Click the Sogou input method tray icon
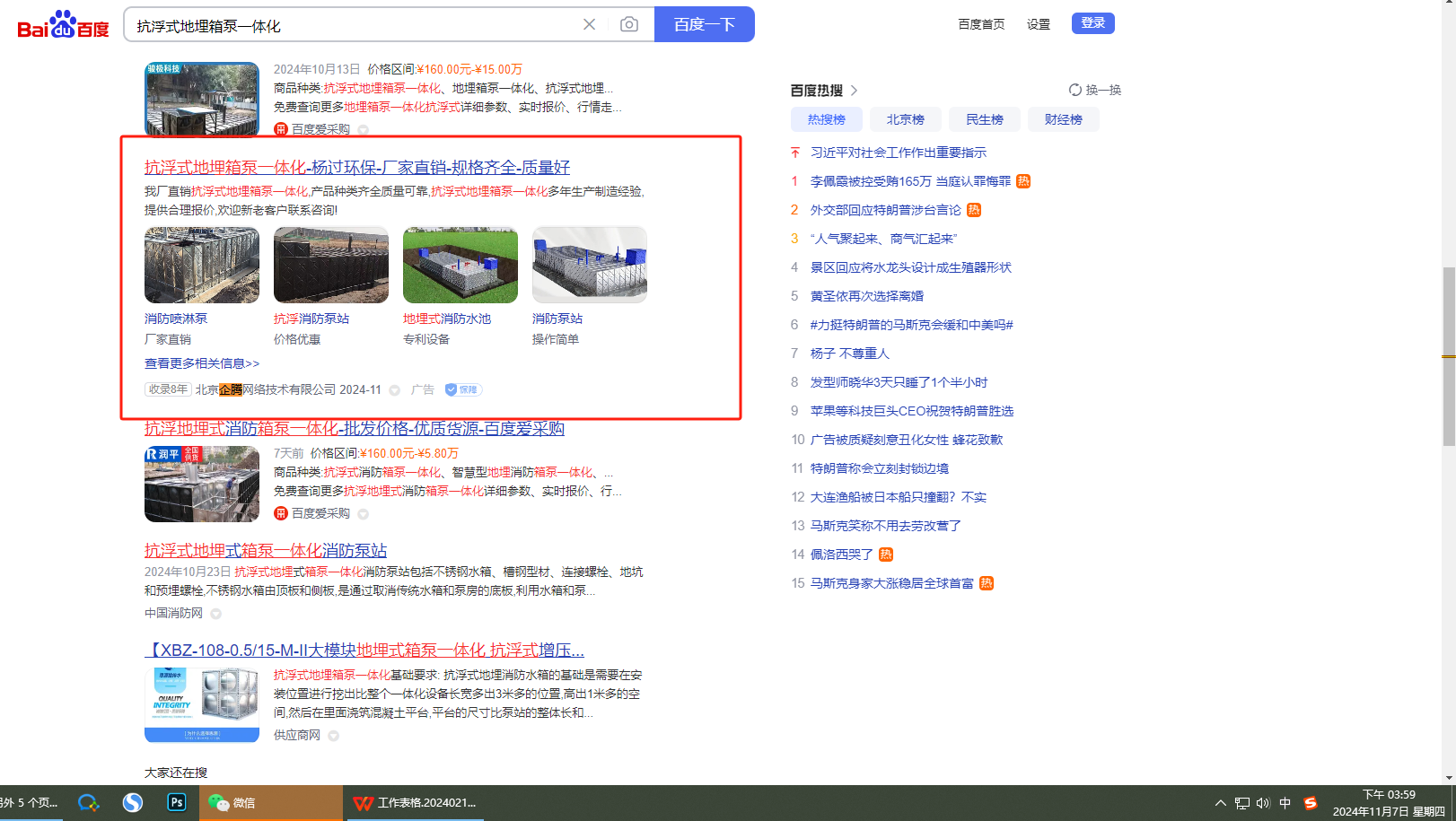Image resolution: width=1456 pixels, height=821 pixels. pos(1311,803)
